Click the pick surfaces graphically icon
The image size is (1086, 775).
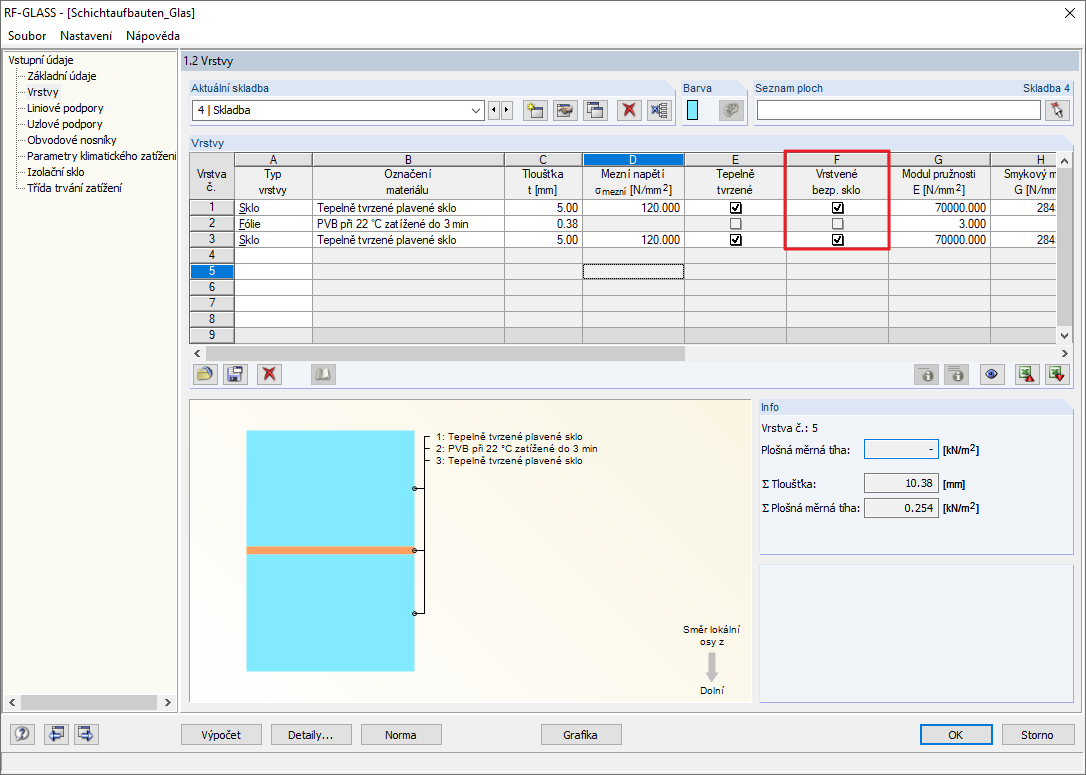pyautogui.click(x=1057, y=110)
